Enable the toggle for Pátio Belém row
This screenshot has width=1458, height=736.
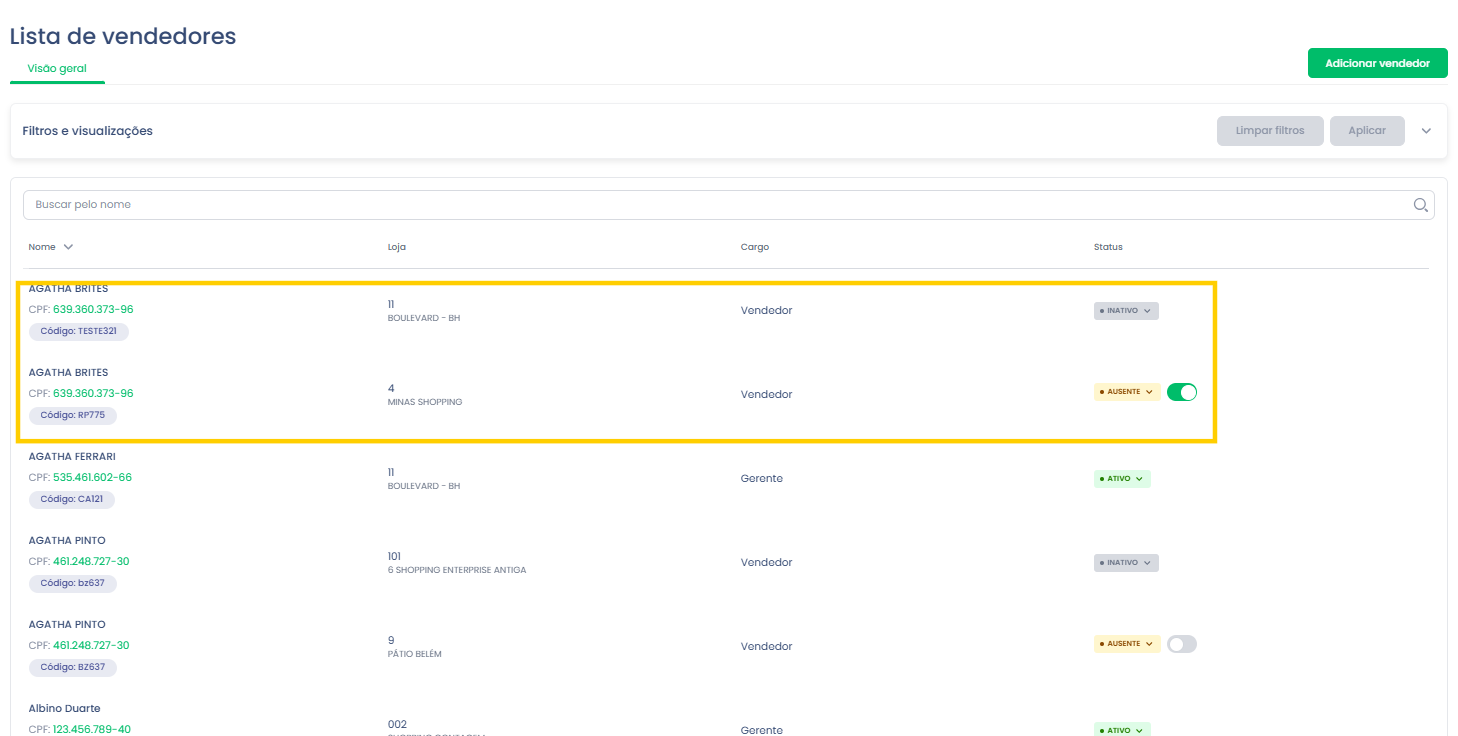(1182, 644)
